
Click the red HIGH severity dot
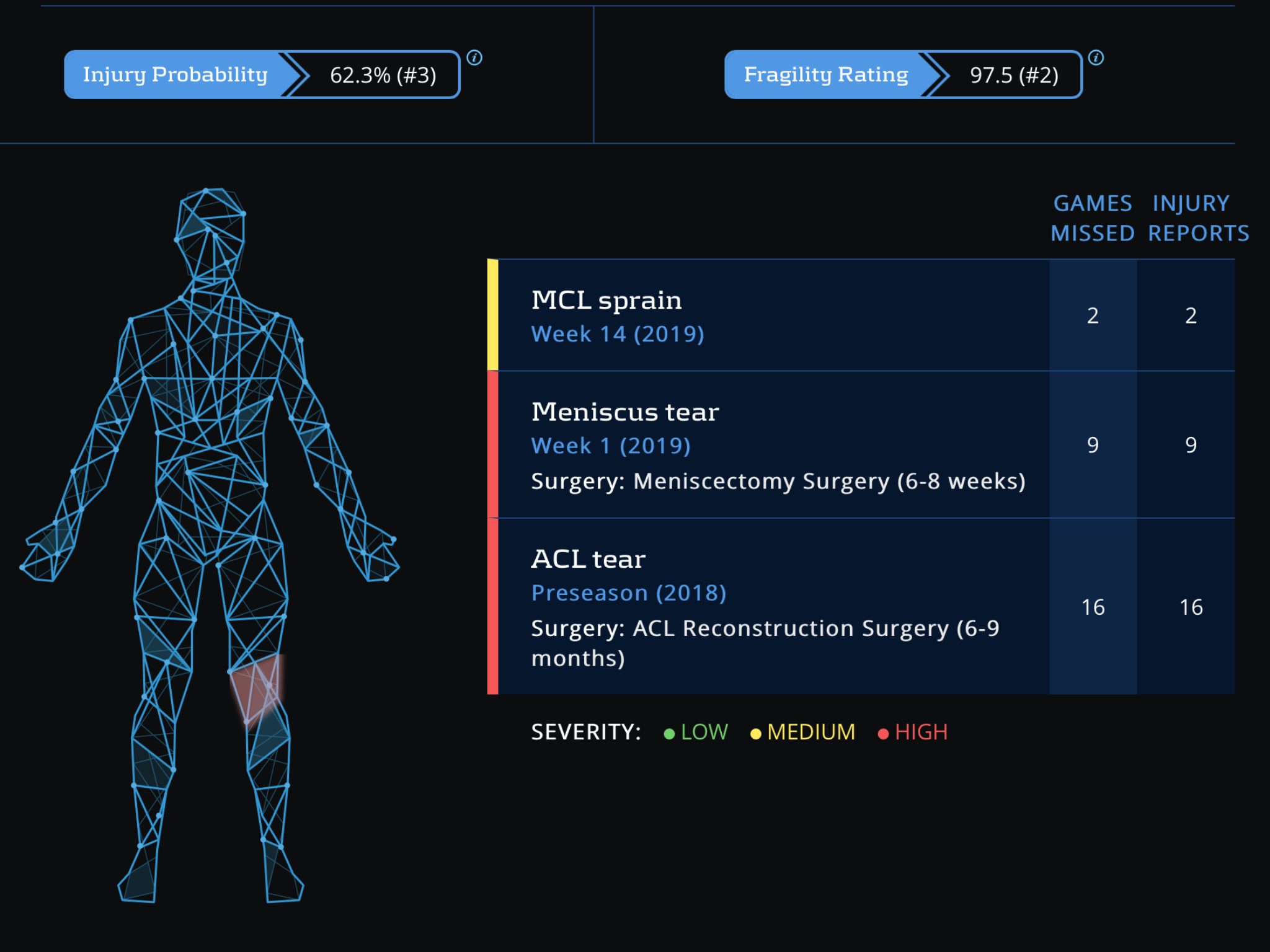point(883,734)
